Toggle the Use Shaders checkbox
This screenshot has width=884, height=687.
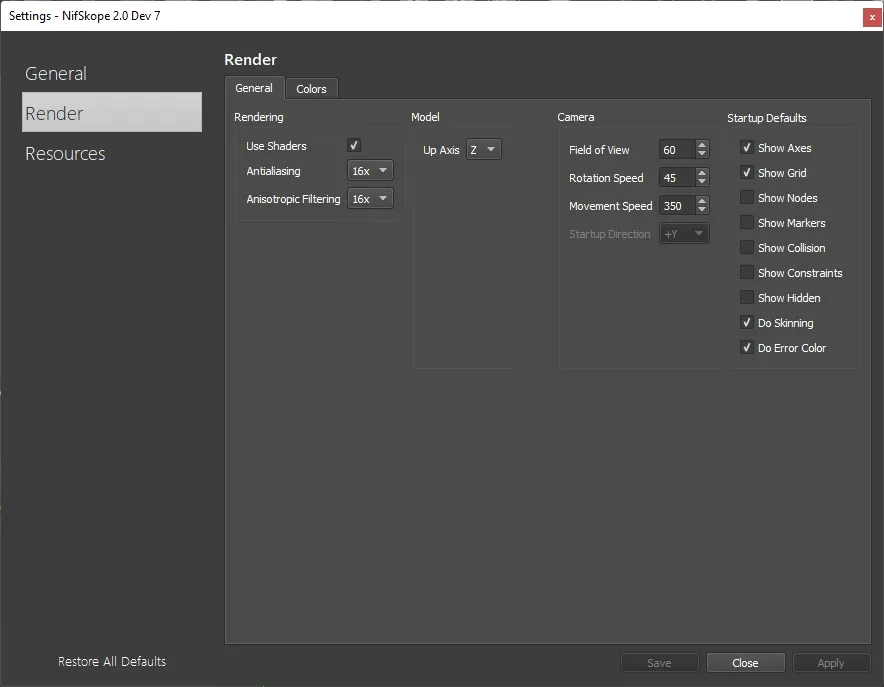pyautogui.click(x=353, y=145)
